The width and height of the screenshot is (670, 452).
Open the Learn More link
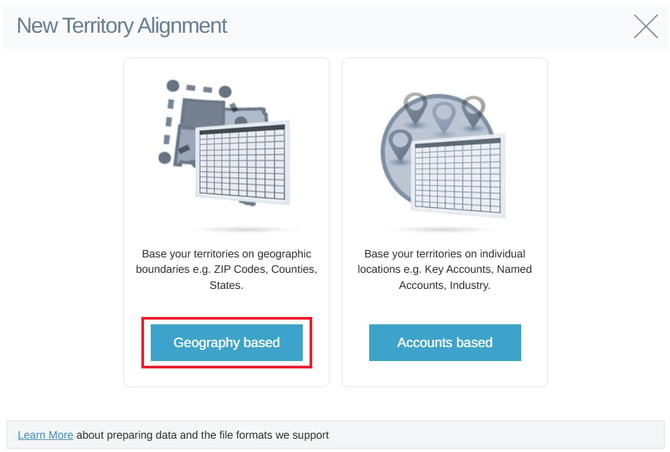click(45, 435)
